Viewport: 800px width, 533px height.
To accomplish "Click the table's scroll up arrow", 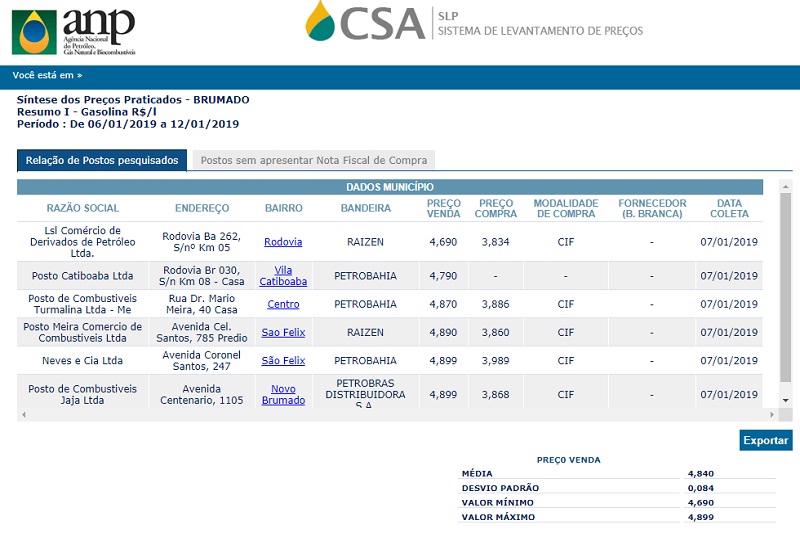I will click(785, 187).
